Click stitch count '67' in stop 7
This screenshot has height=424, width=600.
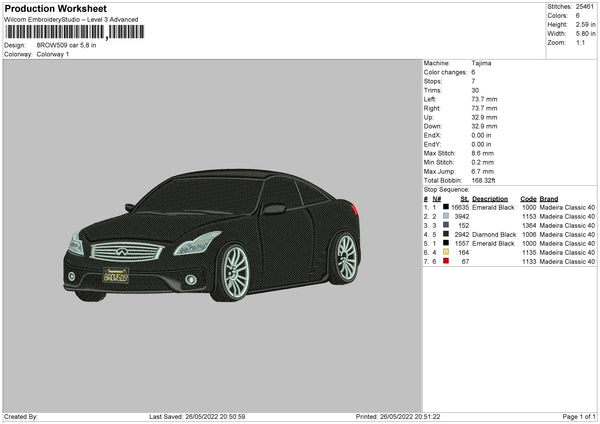(465, 262)
